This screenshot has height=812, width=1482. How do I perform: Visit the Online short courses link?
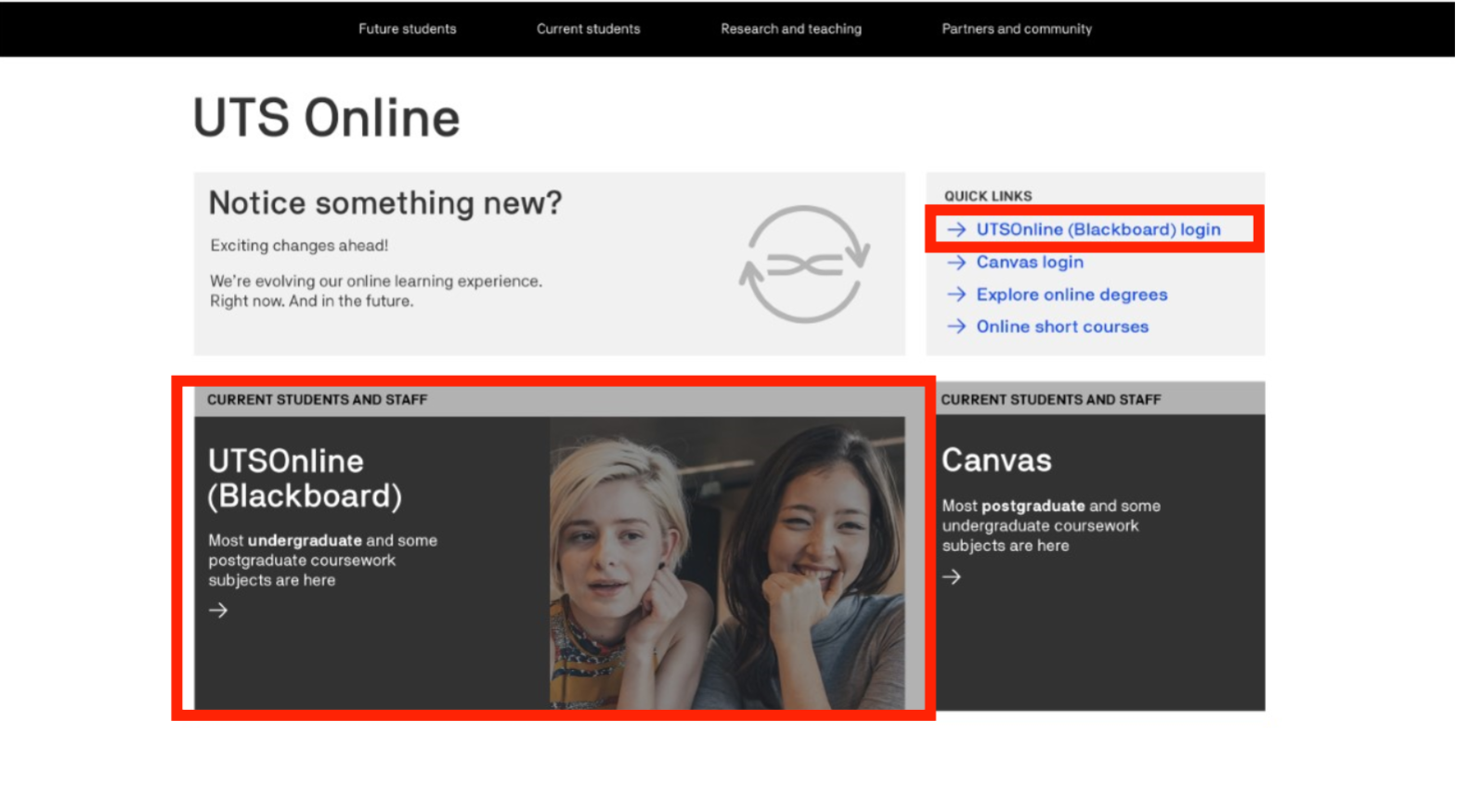coord(1062,327)
